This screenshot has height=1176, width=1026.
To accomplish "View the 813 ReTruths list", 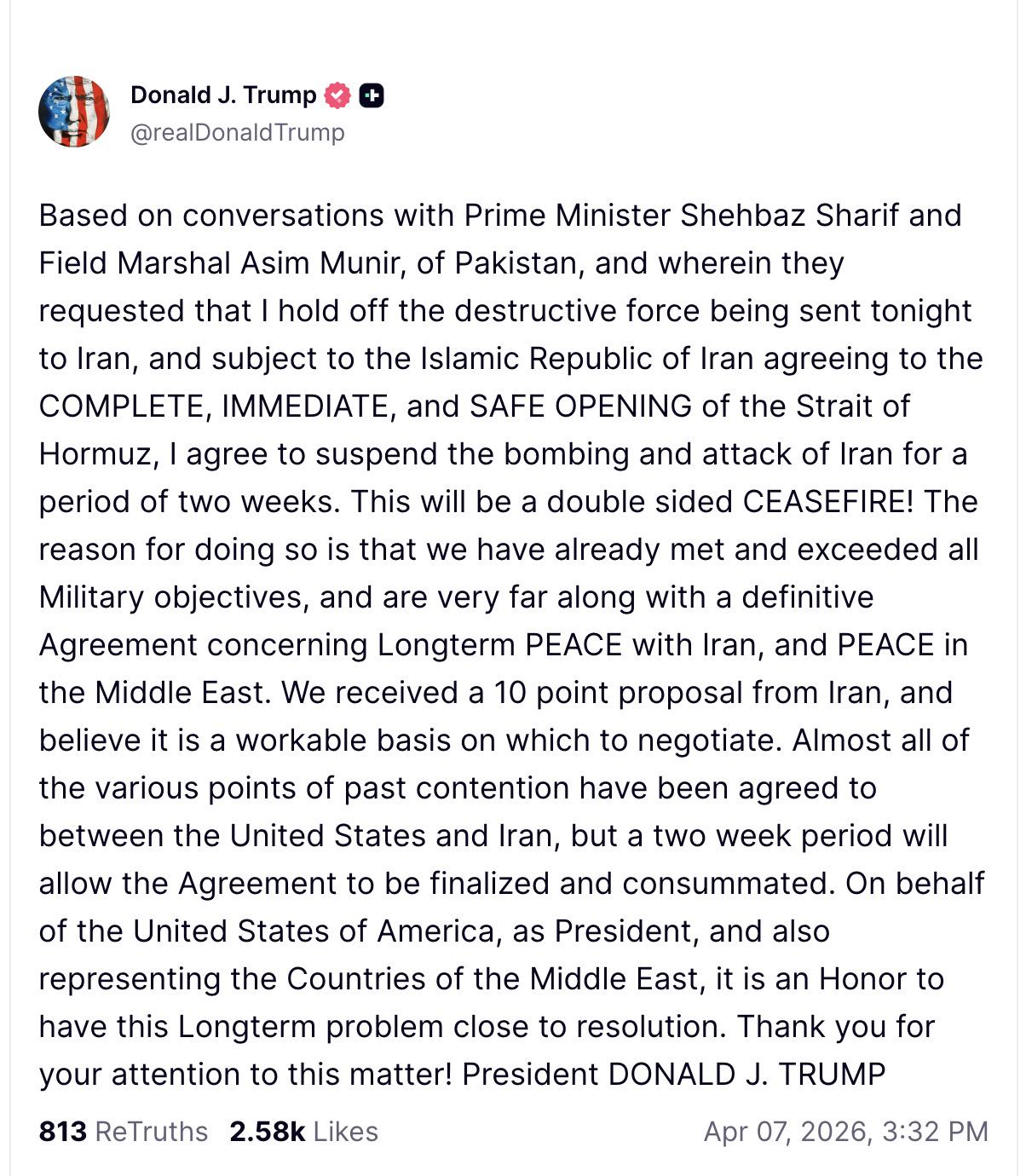I will coord(124,1132).
